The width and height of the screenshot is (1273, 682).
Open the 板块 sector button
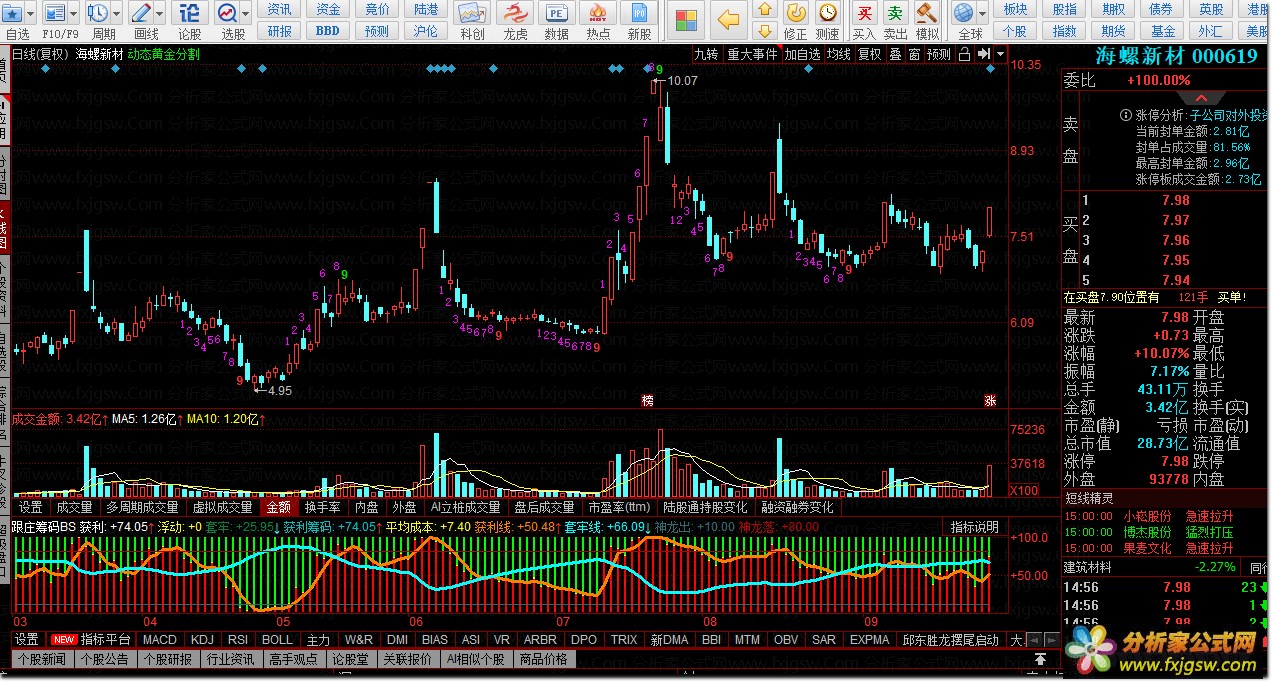tap(1015, 9)
